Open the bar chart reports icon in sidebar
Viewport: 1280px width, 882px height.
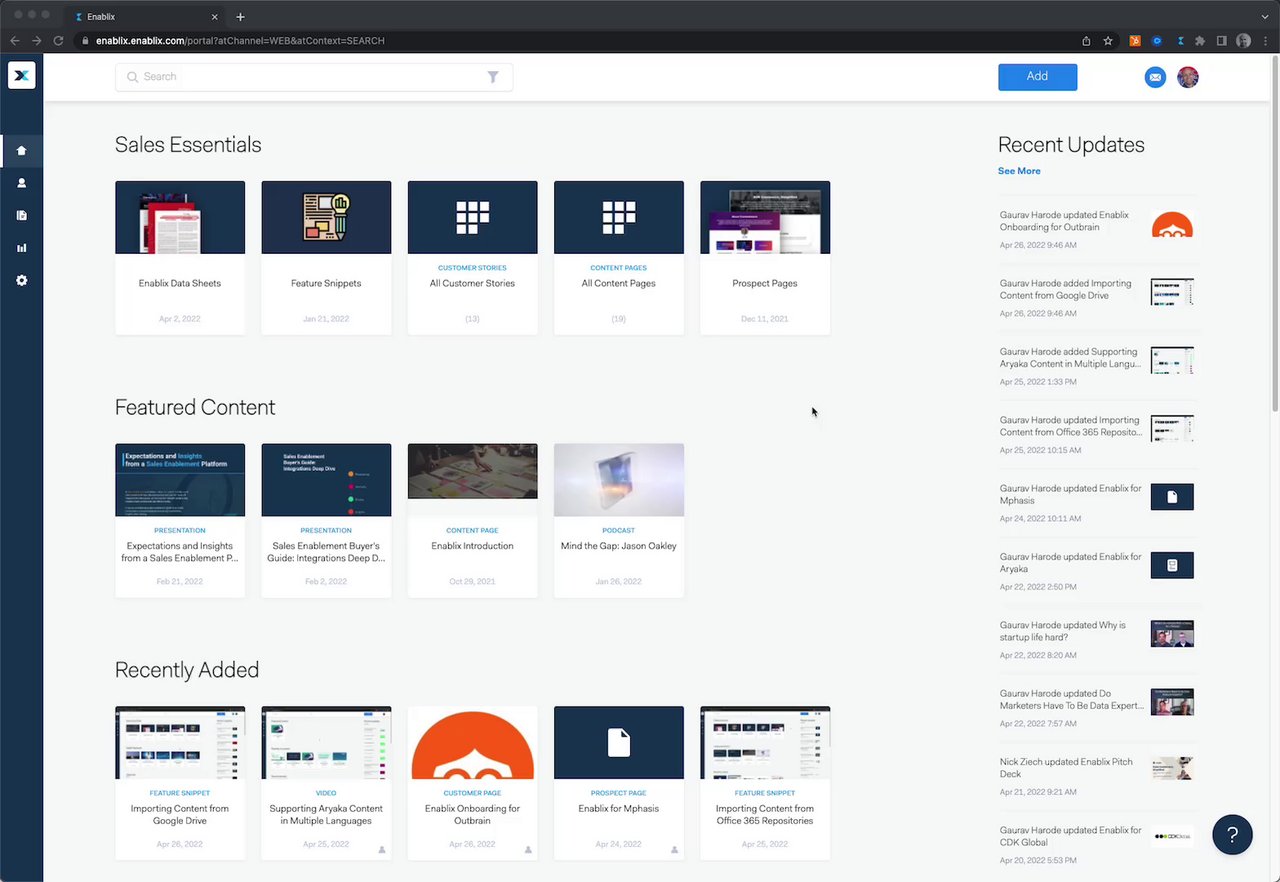[22, 248]
